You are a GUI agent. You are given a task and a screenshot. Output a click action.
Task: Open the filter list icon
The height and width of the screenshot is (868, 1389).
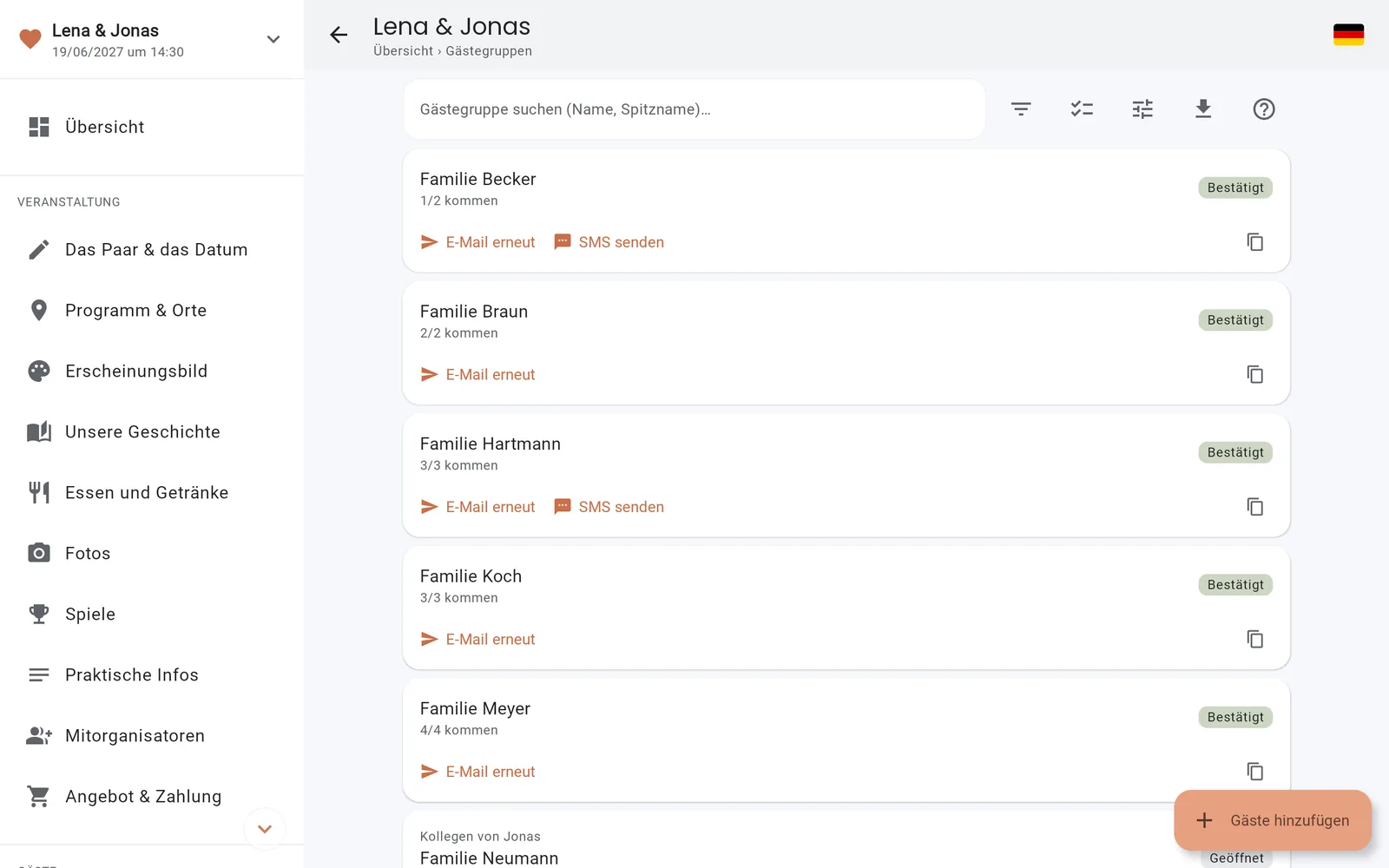(1021, 109)
